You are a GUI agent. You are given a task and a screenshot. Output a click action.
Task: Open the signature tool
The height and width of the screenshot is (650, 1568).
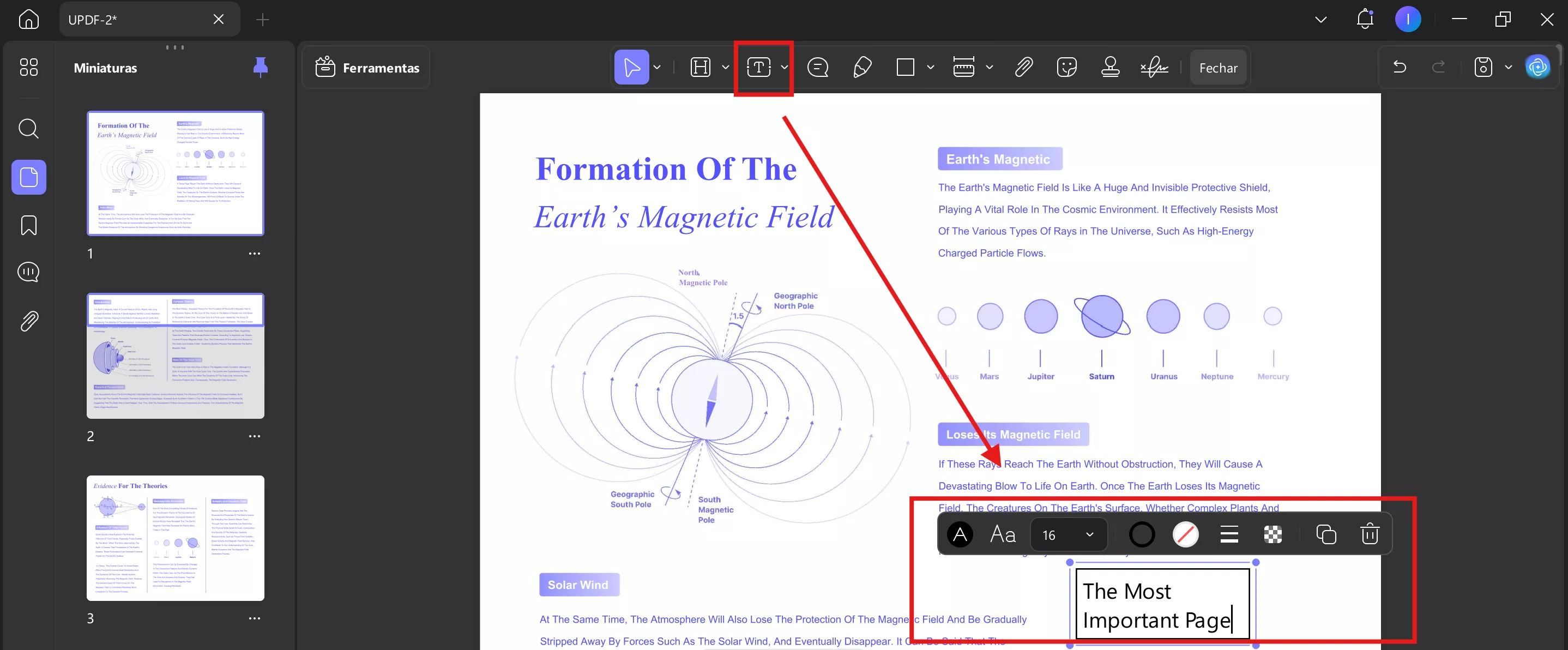coord(1154,68)
